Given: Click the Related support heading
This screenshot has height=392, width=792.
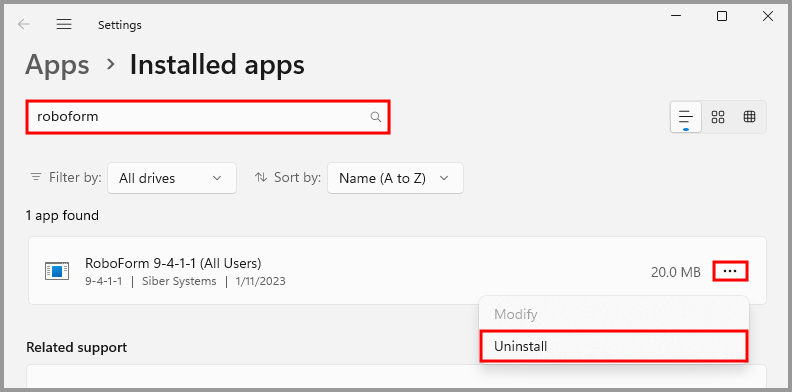Looking at the screenshot, I should coord(76,348).
